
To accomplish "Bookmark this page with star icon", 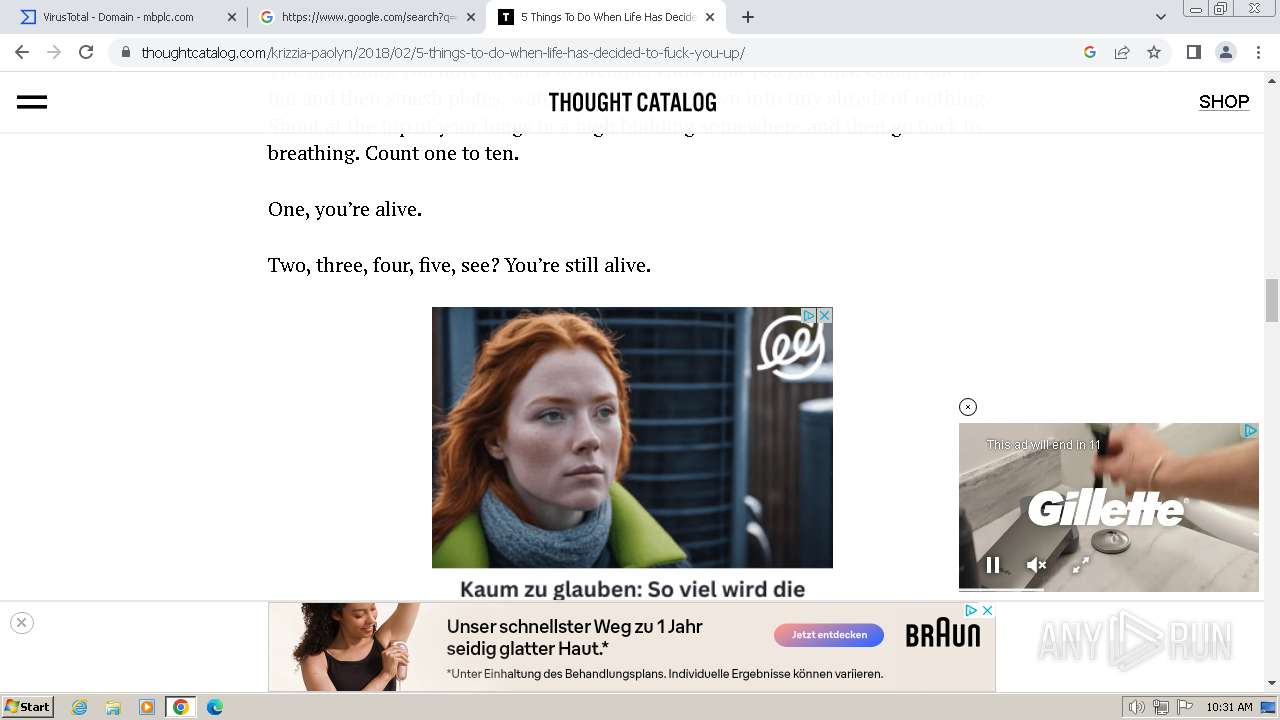I will 1154,52.
